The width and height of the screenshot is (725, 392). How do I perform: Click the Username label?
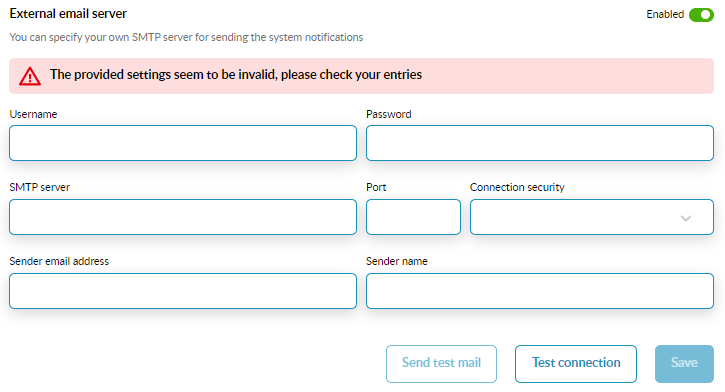33,114
